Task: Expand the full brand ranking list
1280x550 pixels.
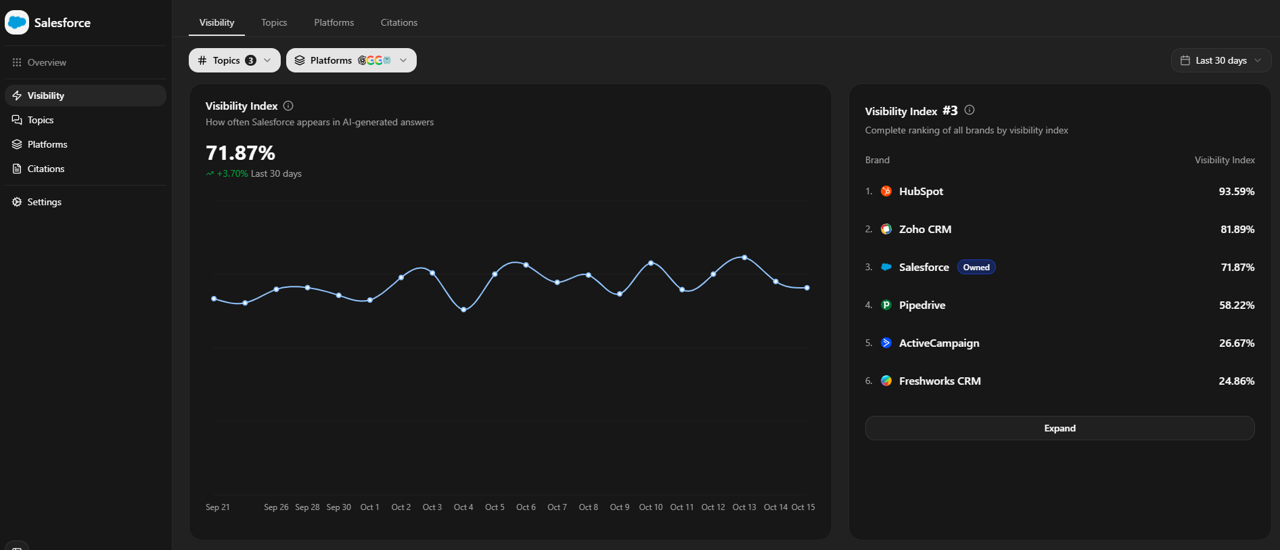Action: tap(1059, 428)
